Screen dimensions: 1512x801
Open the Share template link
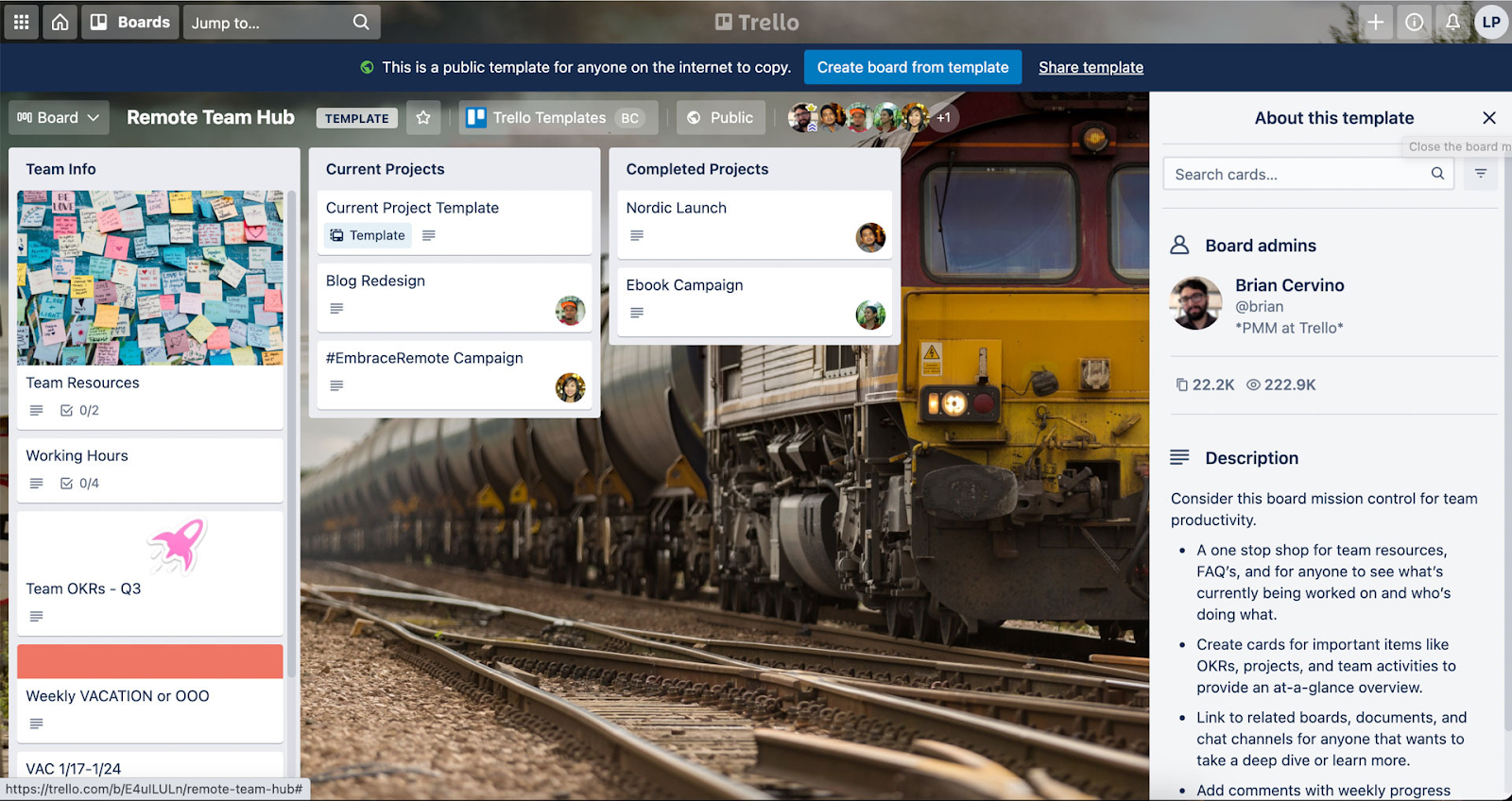(x=1091, y=67)
